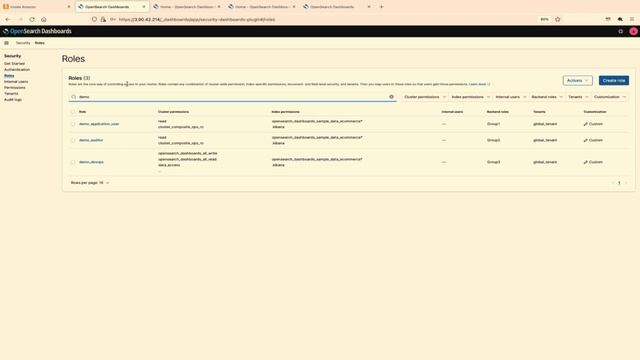Screen dimensions: 640x360
Task: Expand the Backend roles filter
Action: point(547,97)
